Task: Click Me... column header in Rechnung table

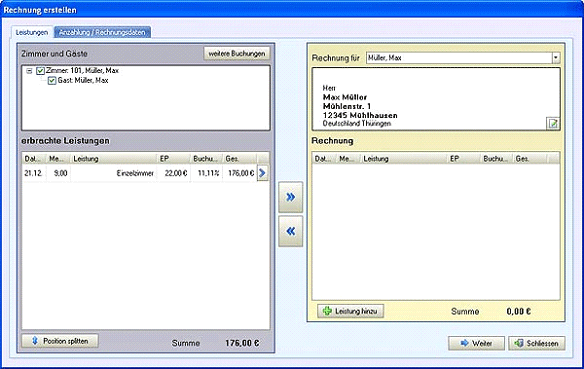Action: click(349, 159)
